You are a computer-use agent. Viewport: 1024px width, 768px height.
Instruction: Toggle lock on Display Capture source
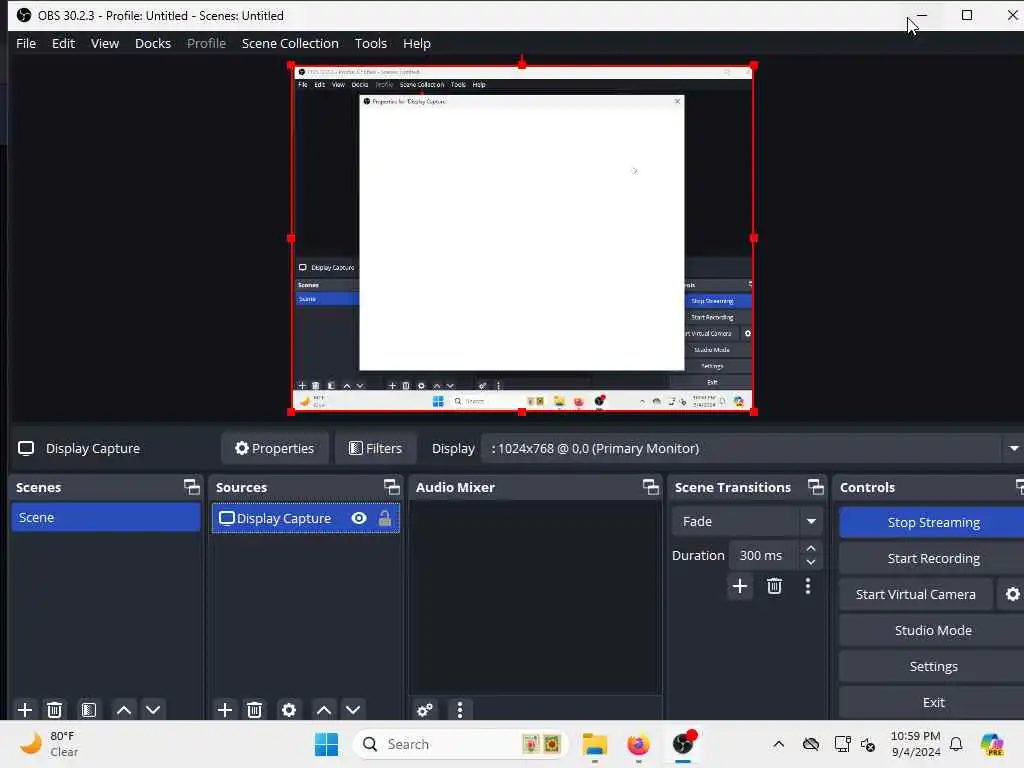click(385, 519)
